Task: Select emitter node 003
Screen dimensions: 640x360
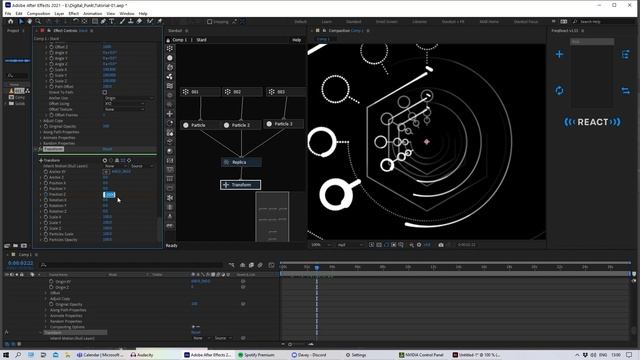Action: pyautogui.click(x=286, y=92)
